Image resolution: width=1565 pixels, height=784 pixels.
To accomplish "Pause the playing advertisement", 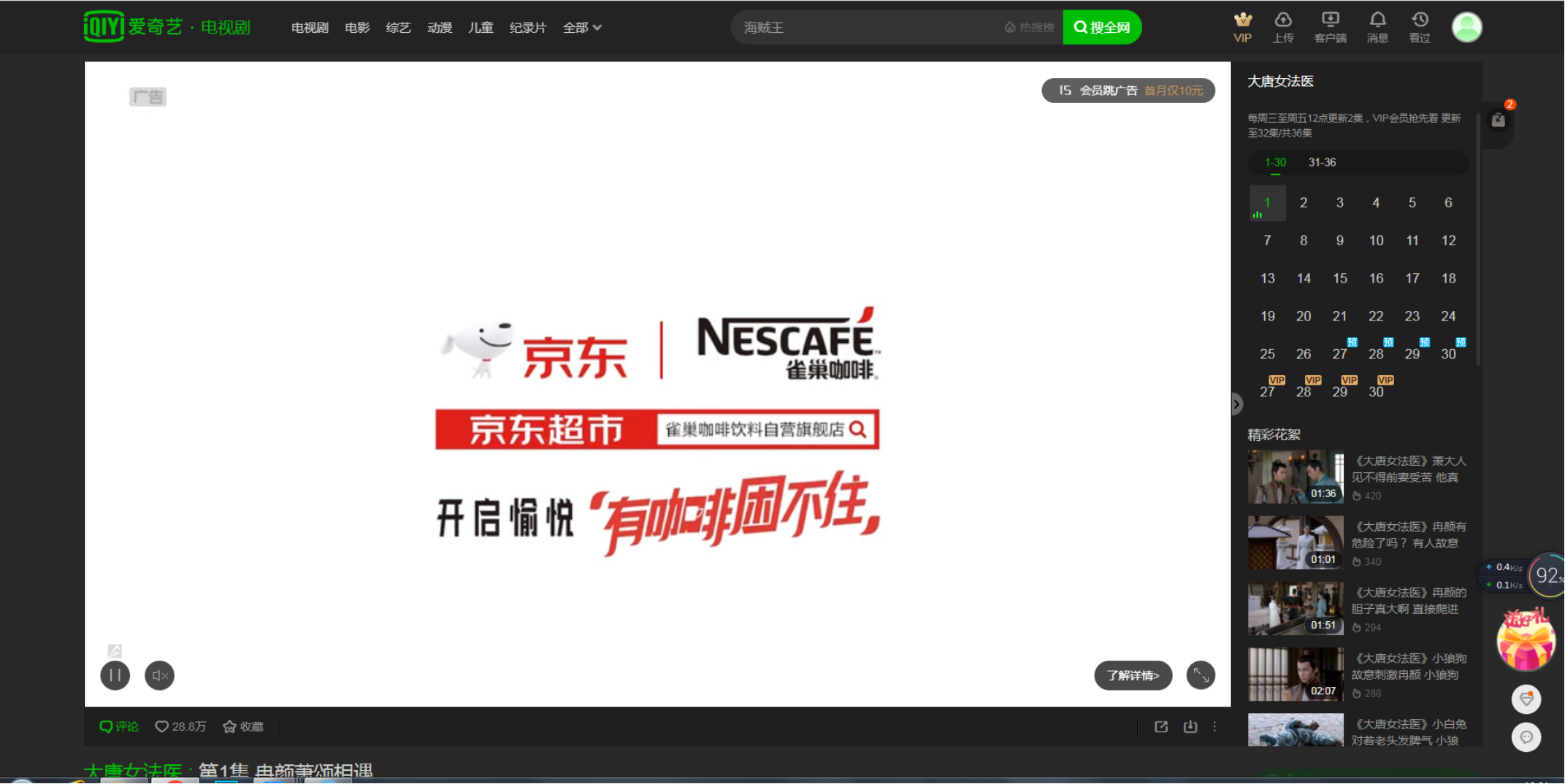I will click(x=115, y=675).
